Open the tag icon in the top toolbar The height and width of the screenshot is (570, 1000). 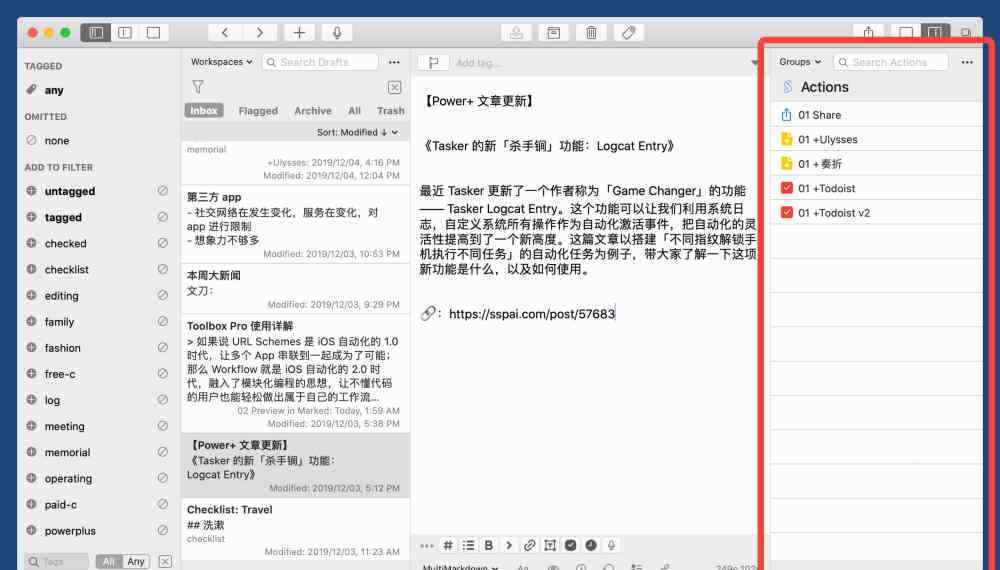coord(629,33)
